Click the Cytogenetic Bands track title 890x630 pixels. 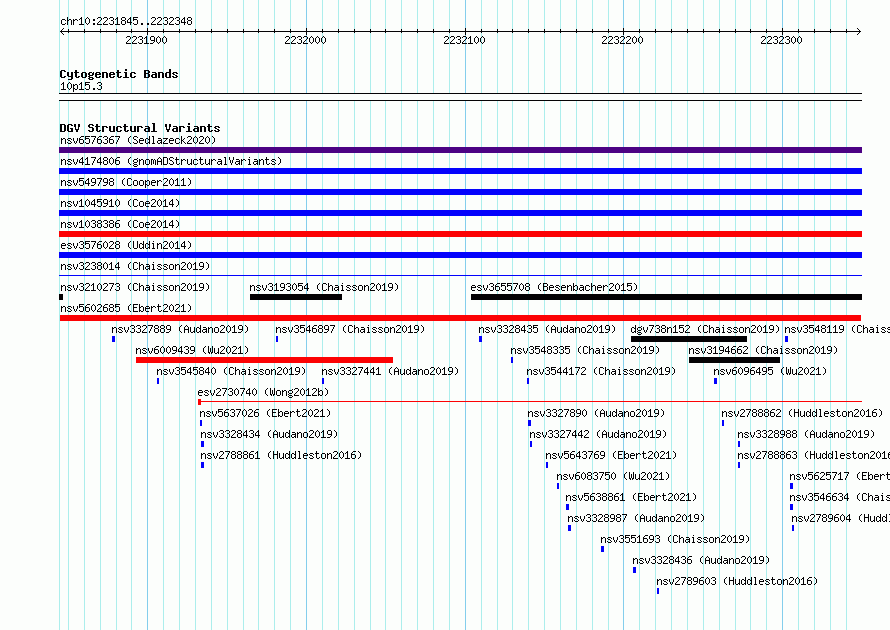point(119,74)
